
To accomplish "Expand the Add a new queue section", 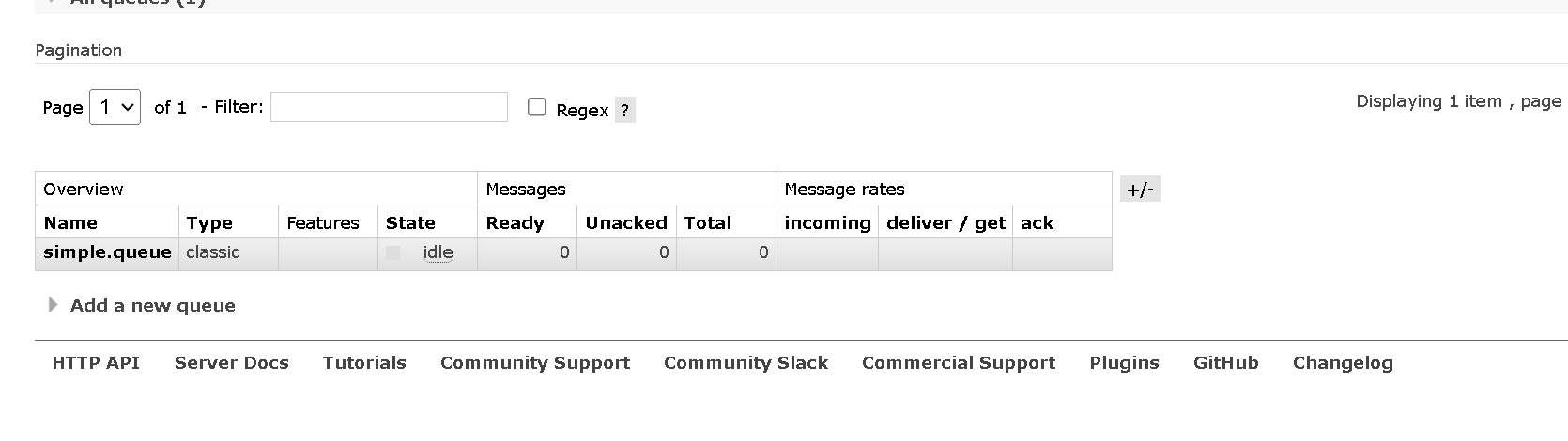I will [152, 305].
